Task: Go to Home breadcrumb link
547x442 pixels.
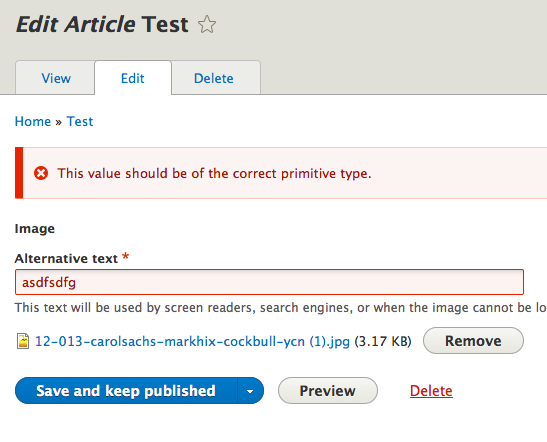Action: click(33, 121)
